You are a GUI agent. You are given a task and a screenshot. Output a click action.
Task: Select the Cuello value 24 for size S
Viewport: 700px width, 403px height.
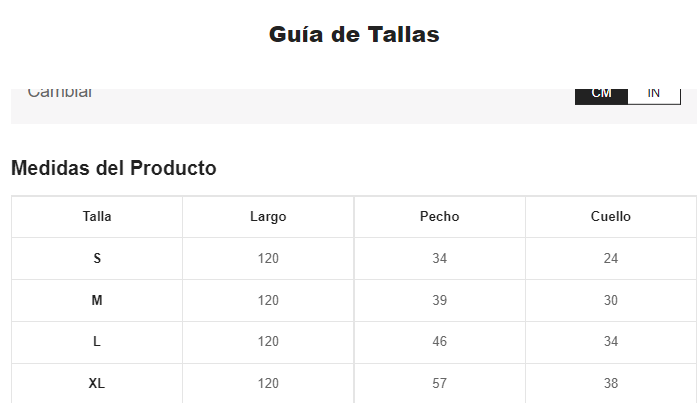pos(611,259)
